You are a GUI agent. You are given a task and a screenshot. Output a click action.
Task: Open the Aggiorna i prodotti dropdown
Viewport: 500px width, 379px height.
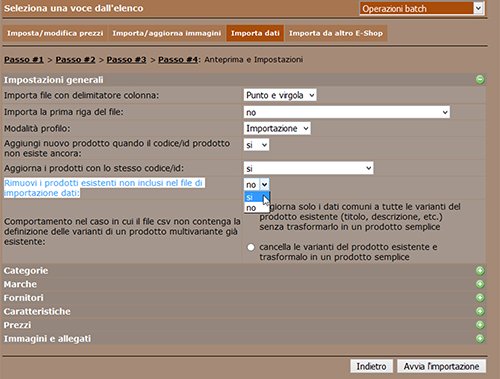(x=308, y=168)
